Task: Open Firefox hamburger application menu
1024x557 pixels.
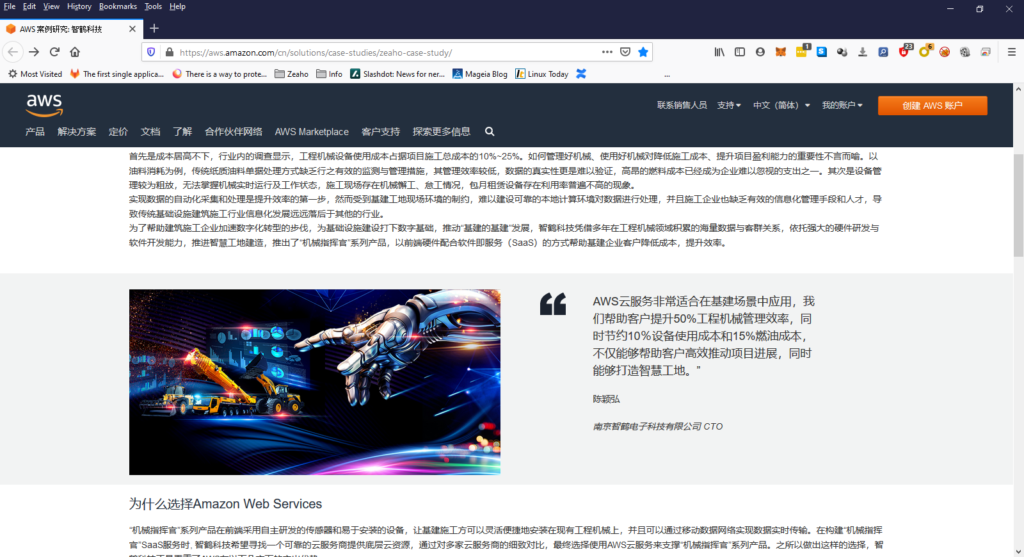Action: click(1011, 52)
